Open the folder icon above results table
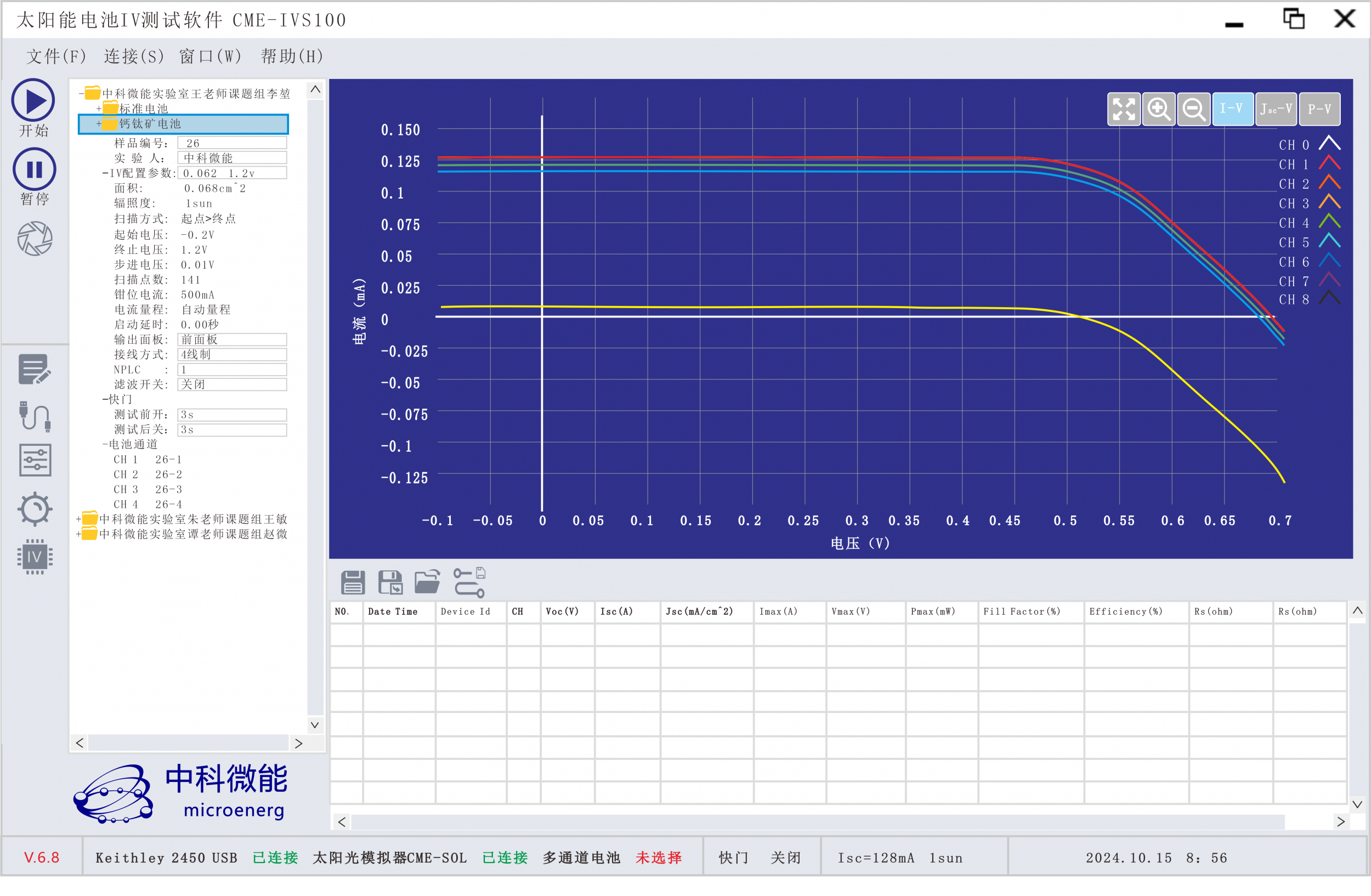Image resolution: width=1371 pixels, height=896 pixels. pos(427,582)
